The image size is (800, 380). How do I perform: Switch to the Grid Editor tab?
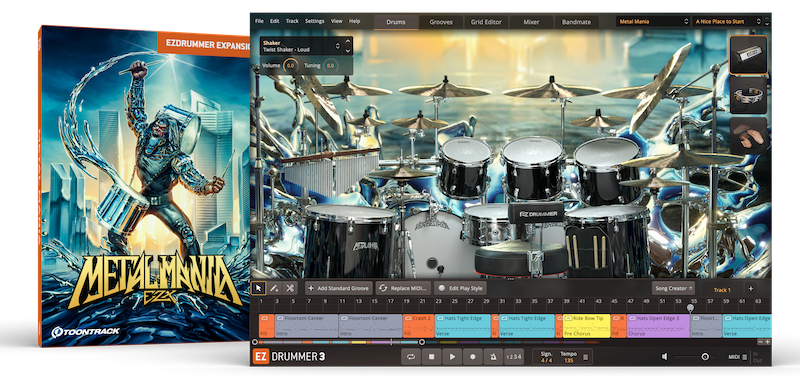point(486,22)
